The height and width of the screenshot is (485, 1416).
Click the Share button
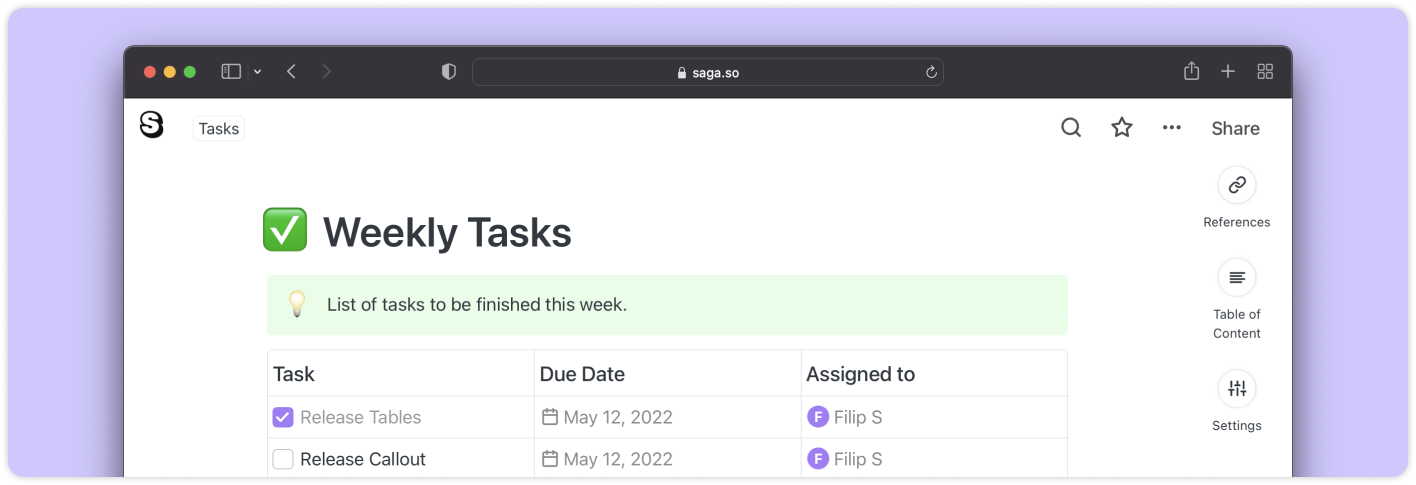(1235, 128)
